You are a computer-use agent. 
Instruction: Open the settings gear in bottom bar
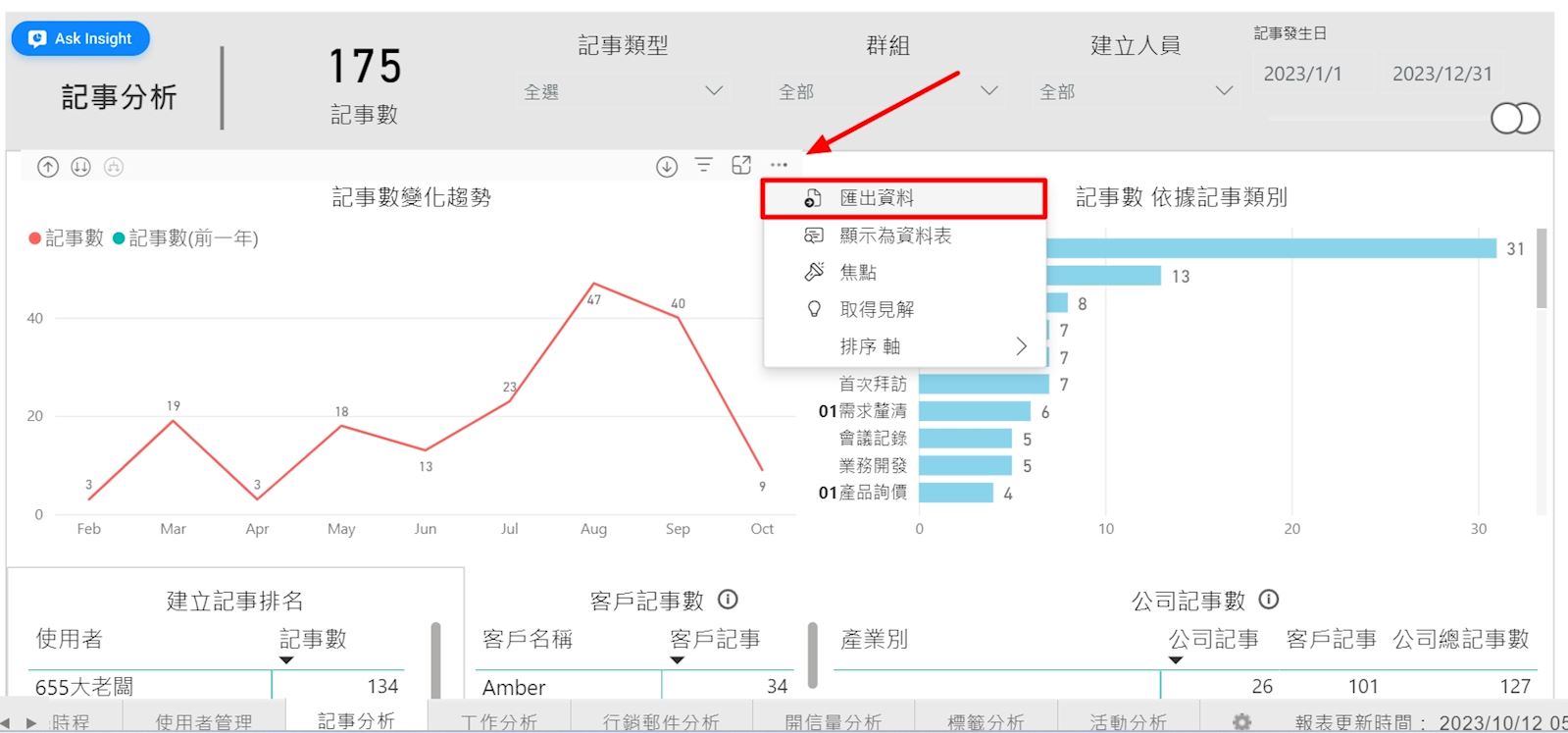[x=1241, y=722]
